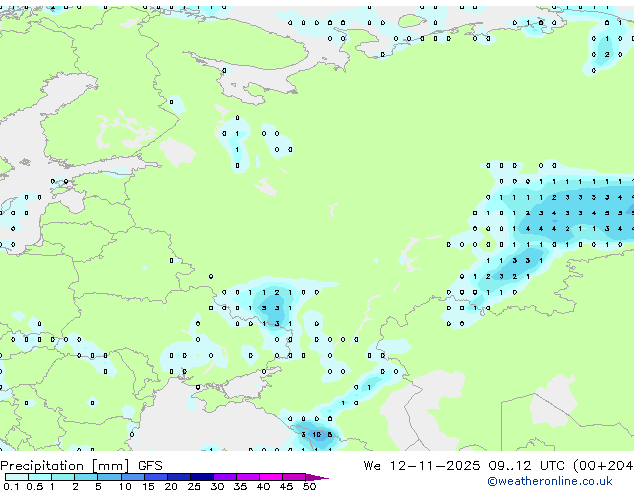Click the legend swatch between 45 and 50
The image size is (634, 490).
coord(294,477)
